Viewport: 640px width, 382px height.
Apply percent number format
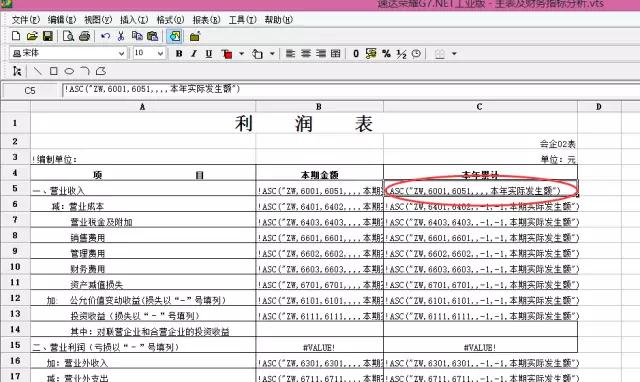(386, 53)
